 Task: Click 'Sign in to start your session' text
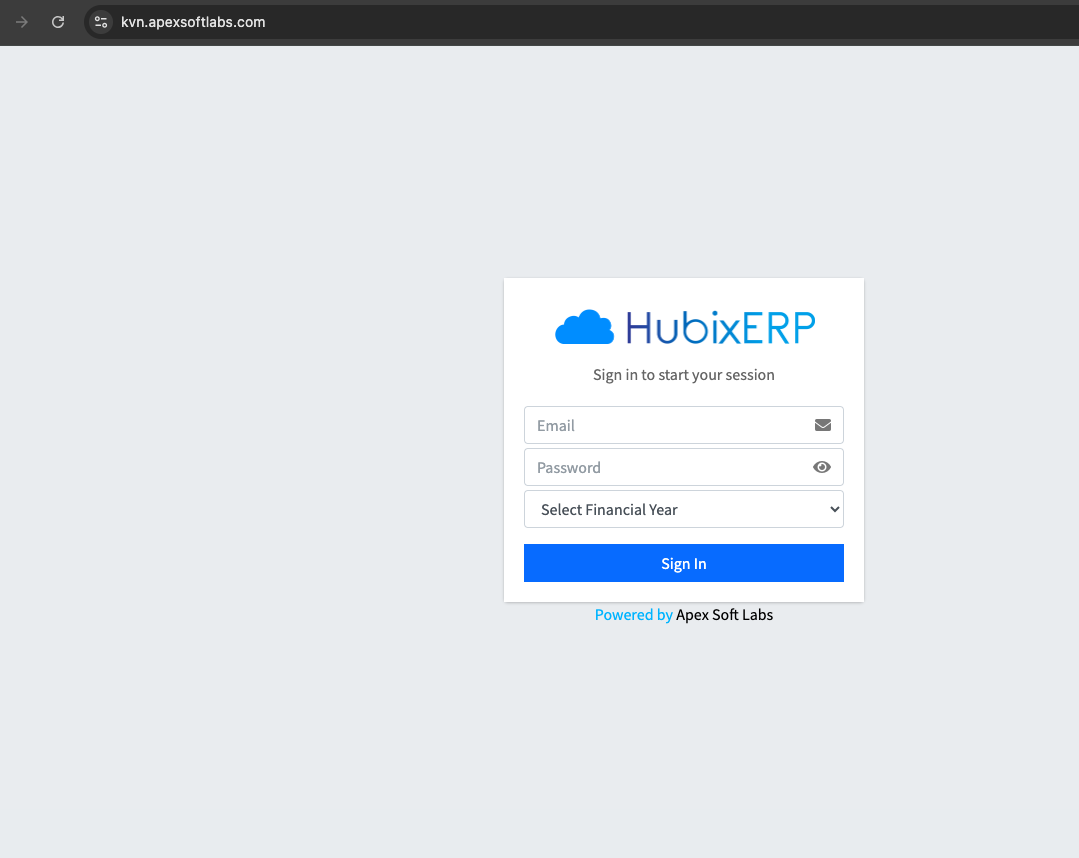click(x=683, y=375)
